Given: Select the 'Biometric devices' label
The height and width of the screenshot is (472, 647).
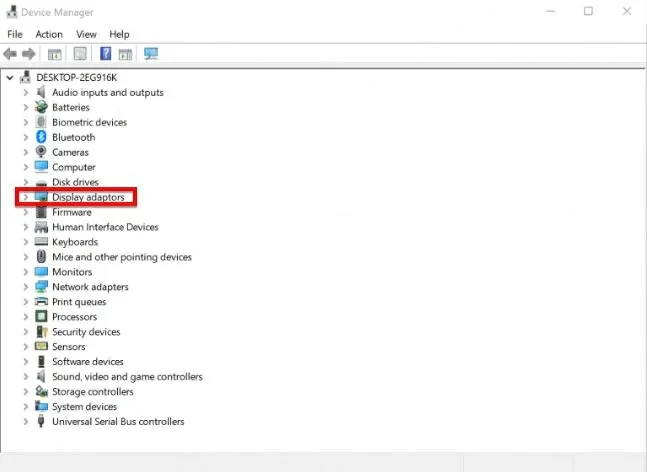Looking at the screenshot, I should 90,122.
